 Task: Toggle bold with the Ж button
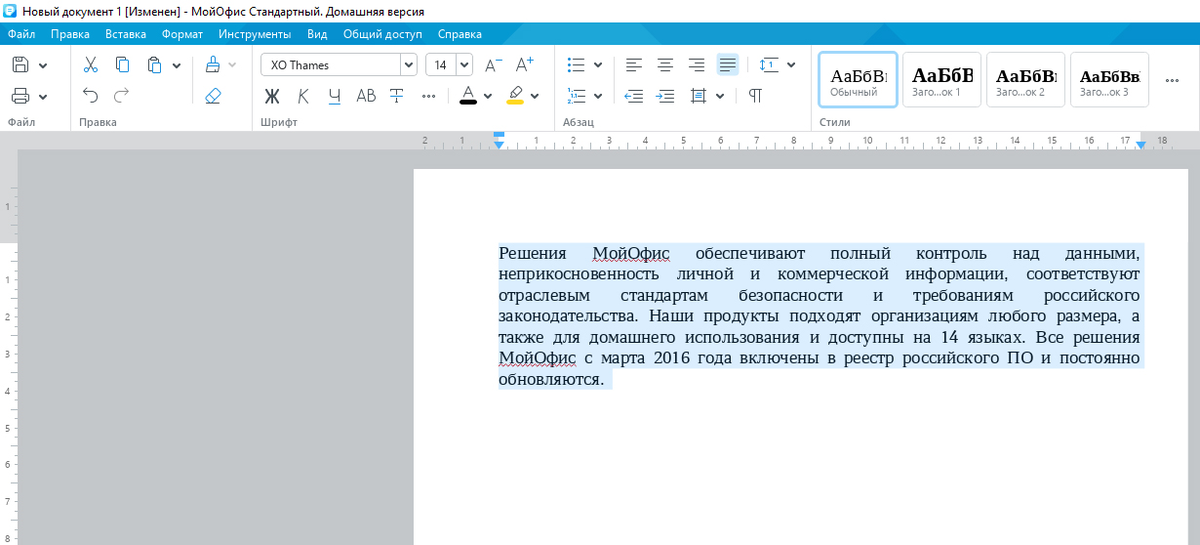(x=272, y=96)
